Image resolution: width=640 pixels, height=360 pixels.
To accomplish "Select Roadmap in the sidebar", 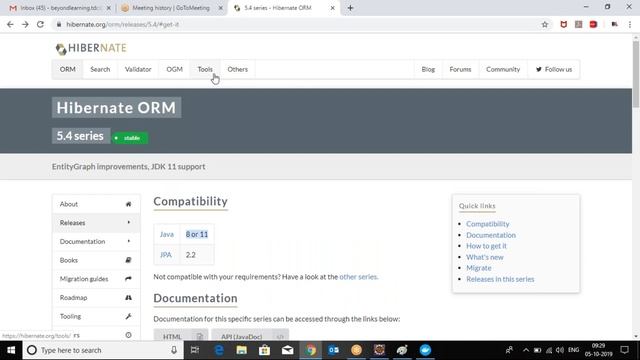I will (96, 298).
